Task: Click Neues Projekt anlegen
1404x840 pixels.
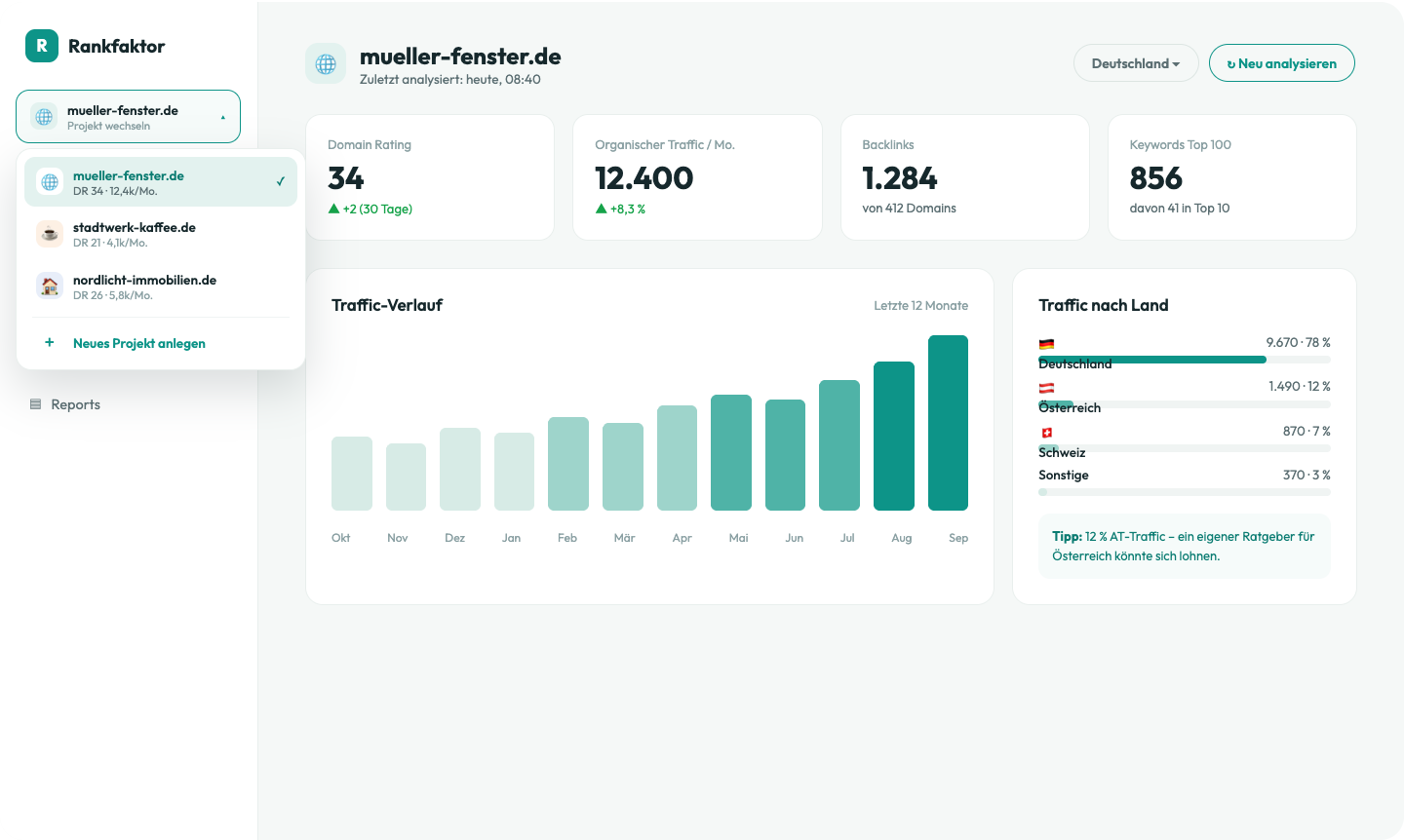Action: 139,343
